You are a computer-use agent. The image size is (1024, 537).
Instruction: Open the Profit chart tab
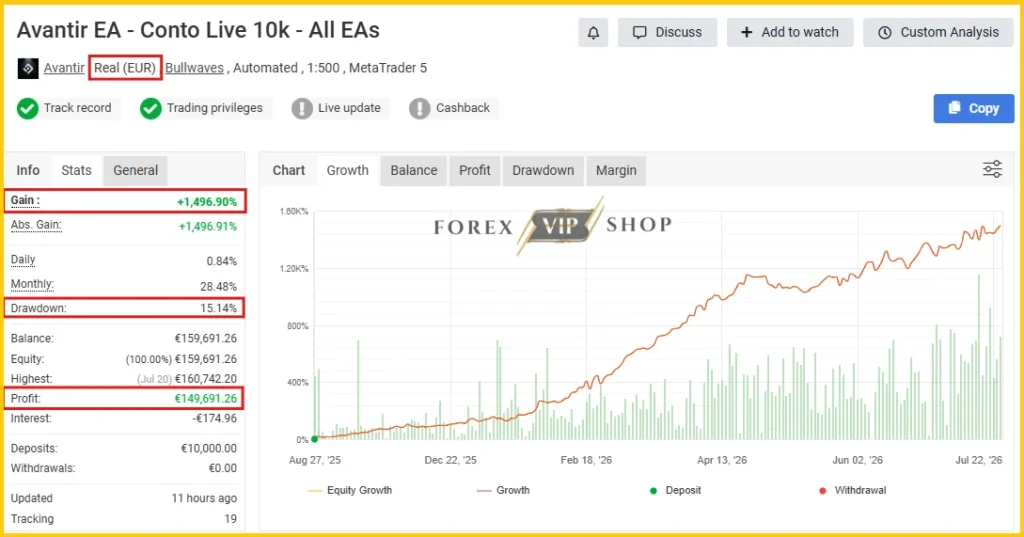474,171
